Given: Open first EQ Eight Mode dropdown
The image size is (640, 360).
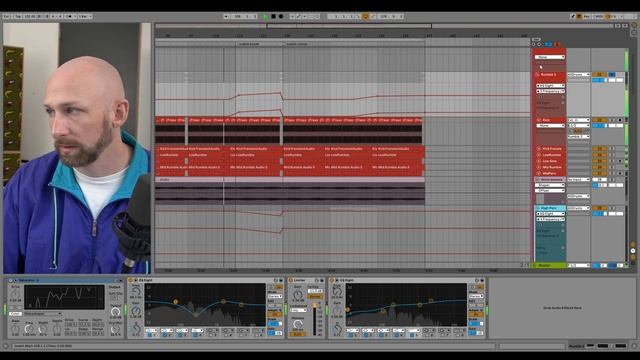Looking at the screenshot, I should pos(275,296).
